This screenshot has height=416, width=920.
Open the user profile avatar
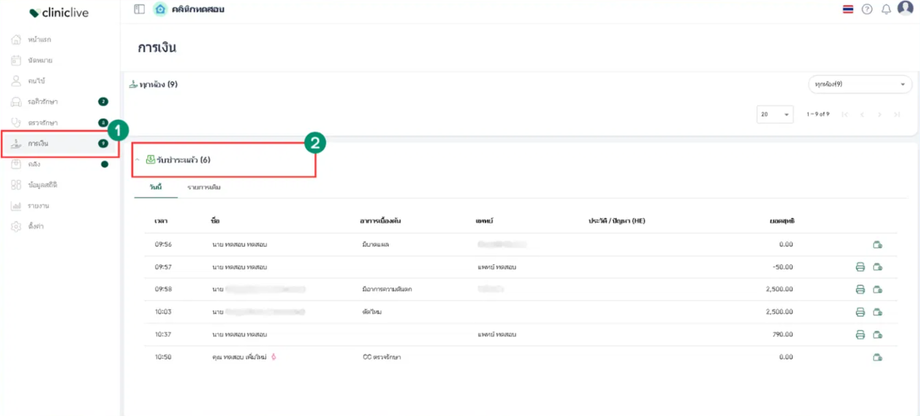coord(905,9)
